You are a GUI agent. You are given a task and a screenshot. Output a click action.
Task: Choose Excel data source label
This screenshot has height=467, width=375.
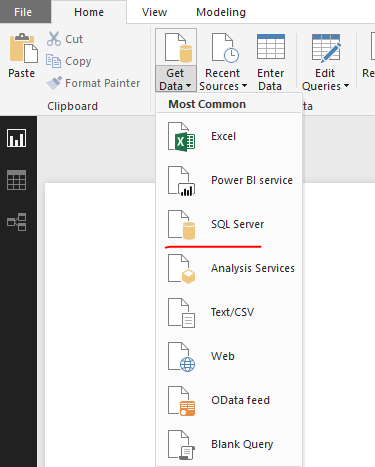point(223,136)
